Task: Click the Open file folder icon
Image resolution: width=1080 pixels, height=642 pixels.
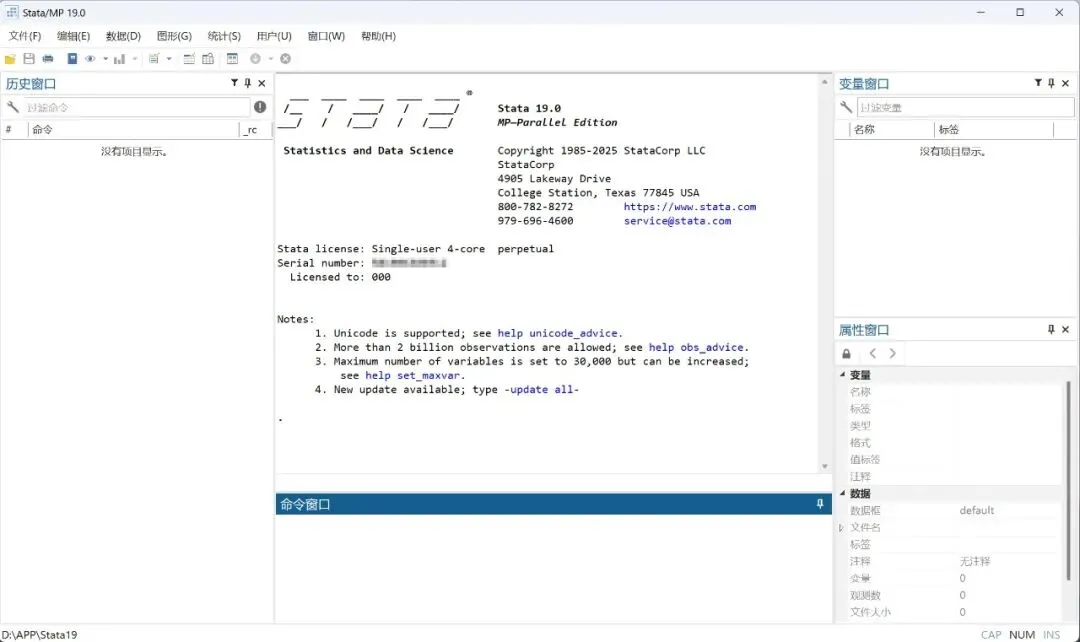Action: 10,59
